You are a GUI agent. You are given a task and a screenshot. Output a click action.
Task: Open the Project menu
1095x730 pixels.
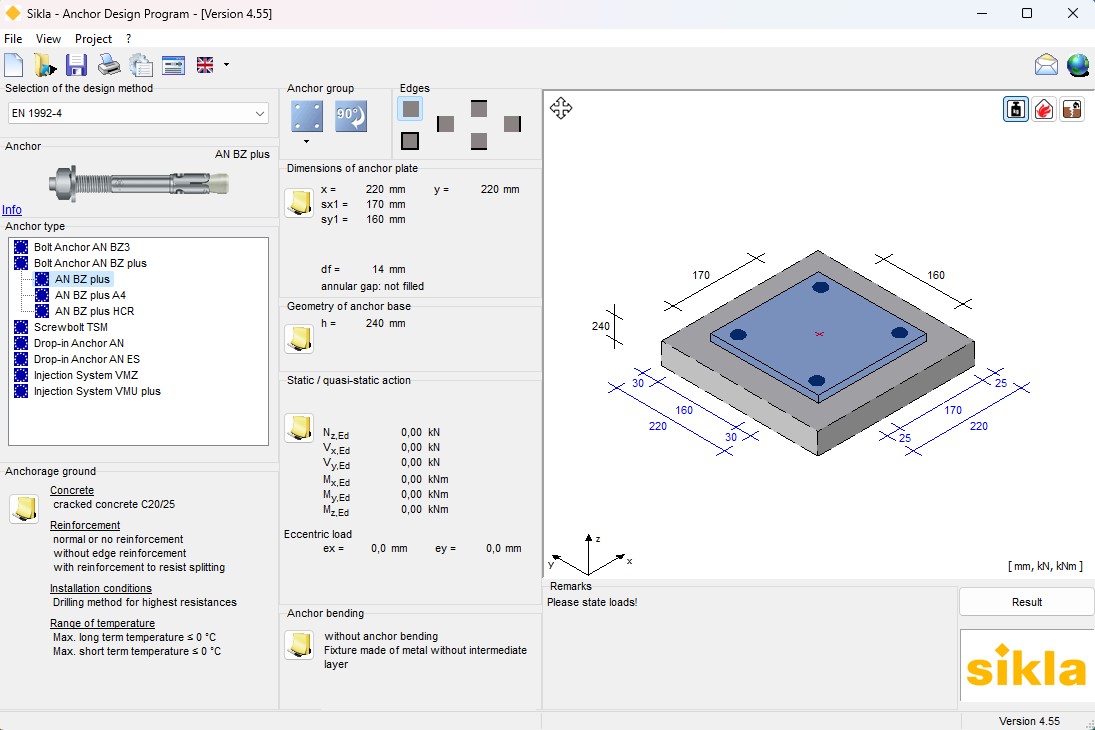(94, 38)
